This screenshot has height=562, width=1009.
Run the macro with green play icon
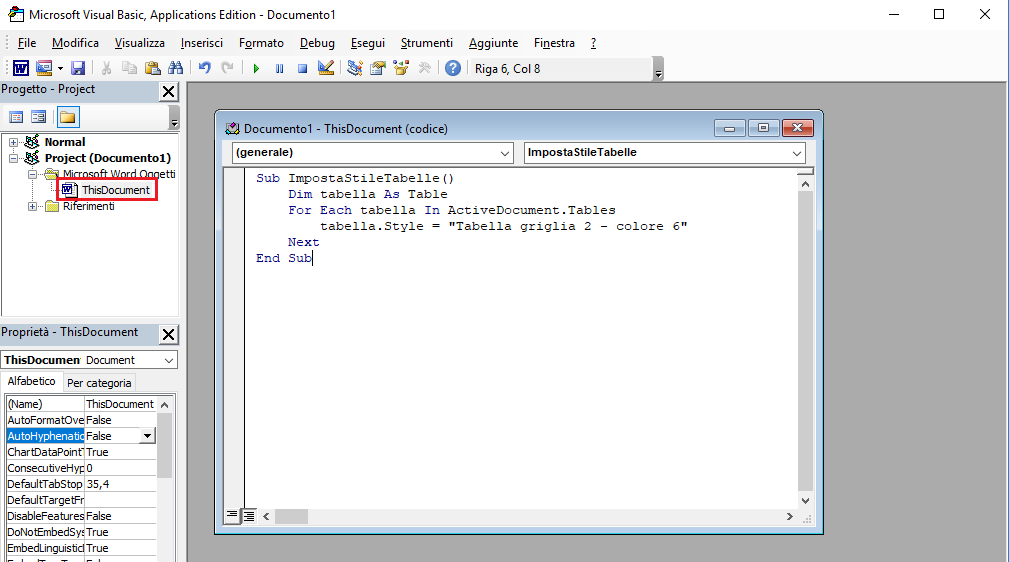pyautogui.click(x=256, y=68)
